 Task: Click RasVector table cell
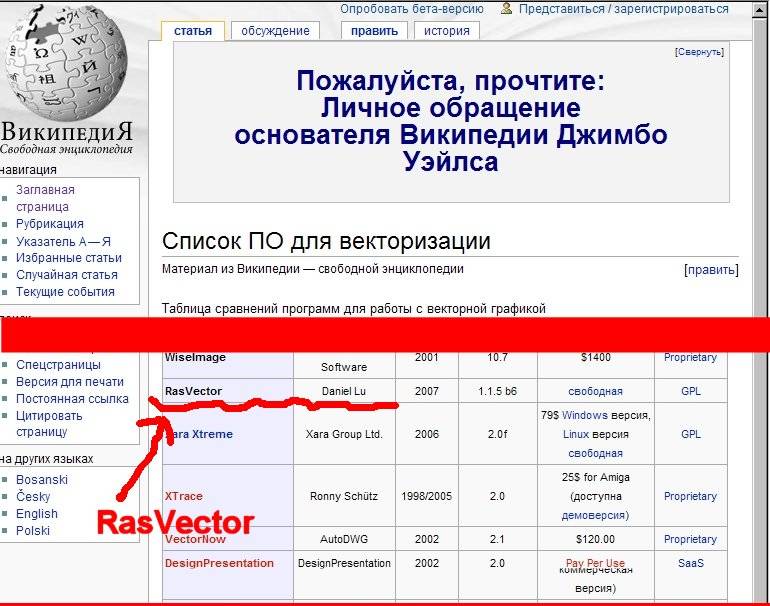point(228,391)
